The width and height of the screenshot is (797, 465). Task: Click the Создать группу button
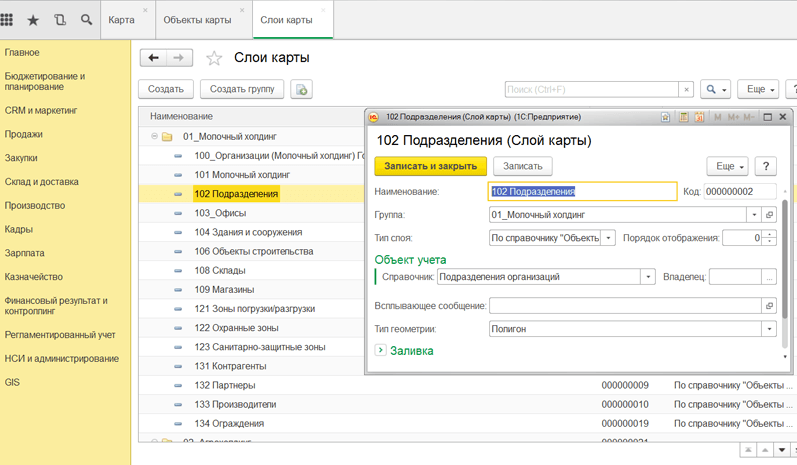click(x=242, y=89)
